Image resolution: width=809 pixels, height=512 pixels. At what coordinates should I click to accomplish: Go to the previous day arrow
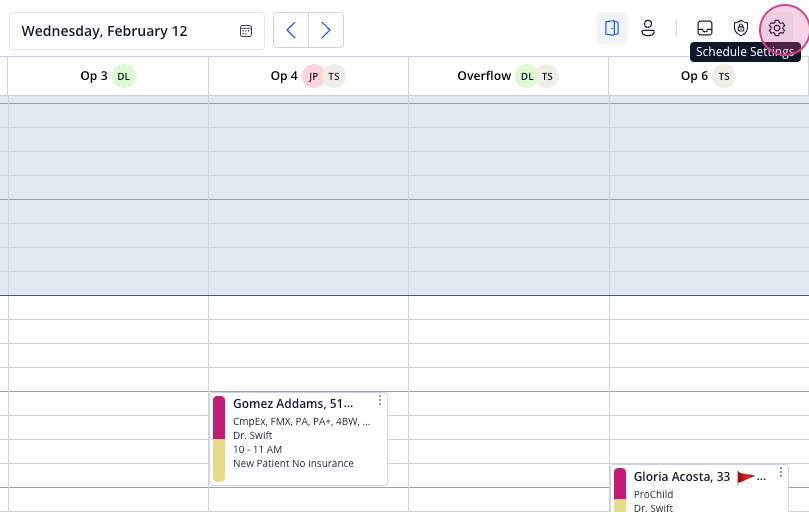[291, 30]
